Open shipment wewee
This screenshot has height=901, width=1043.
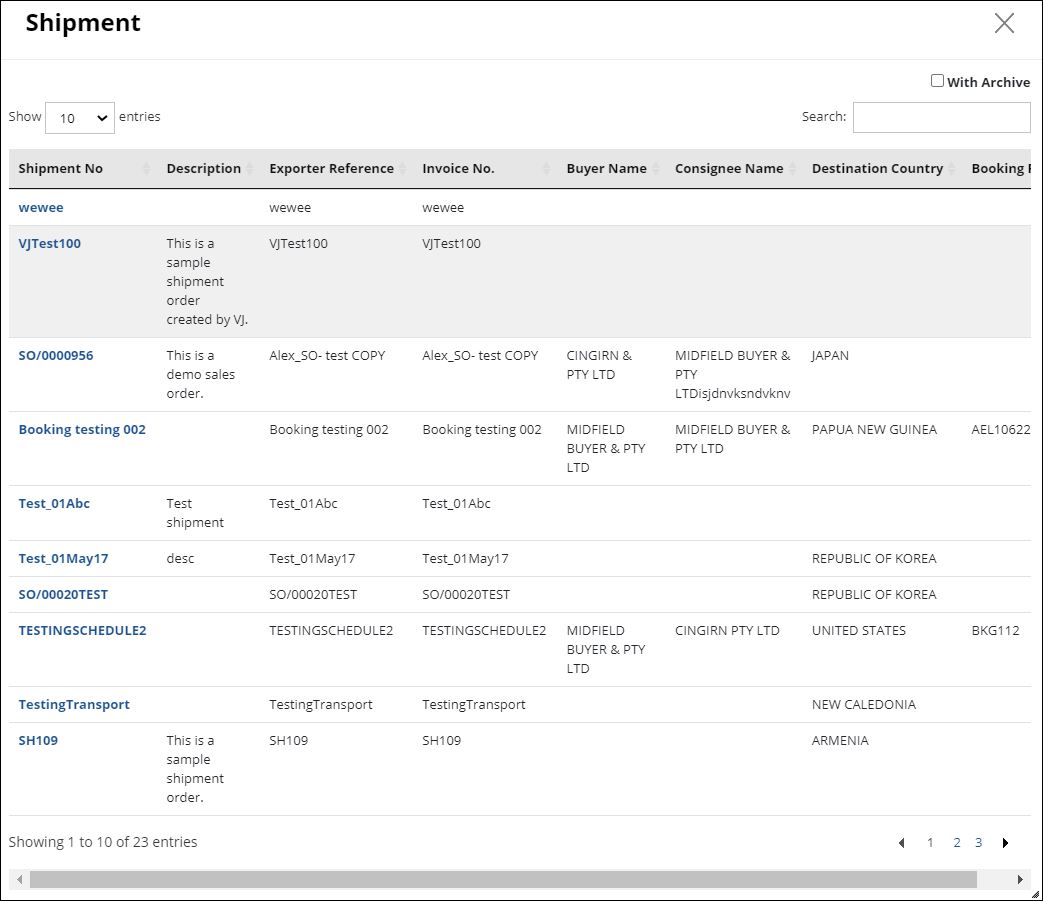[41, 207]
